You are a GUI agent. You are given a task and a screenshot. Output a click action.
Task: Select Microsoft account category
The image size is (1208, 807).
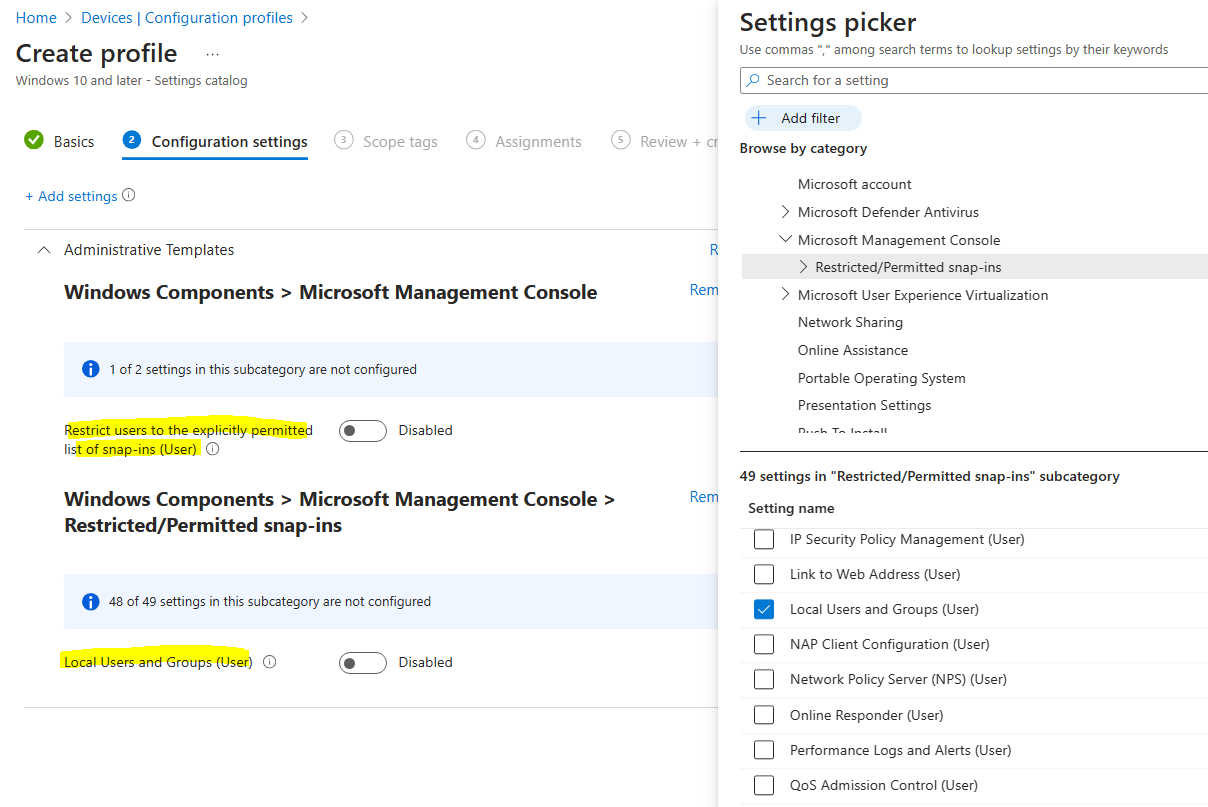[855, 184]
